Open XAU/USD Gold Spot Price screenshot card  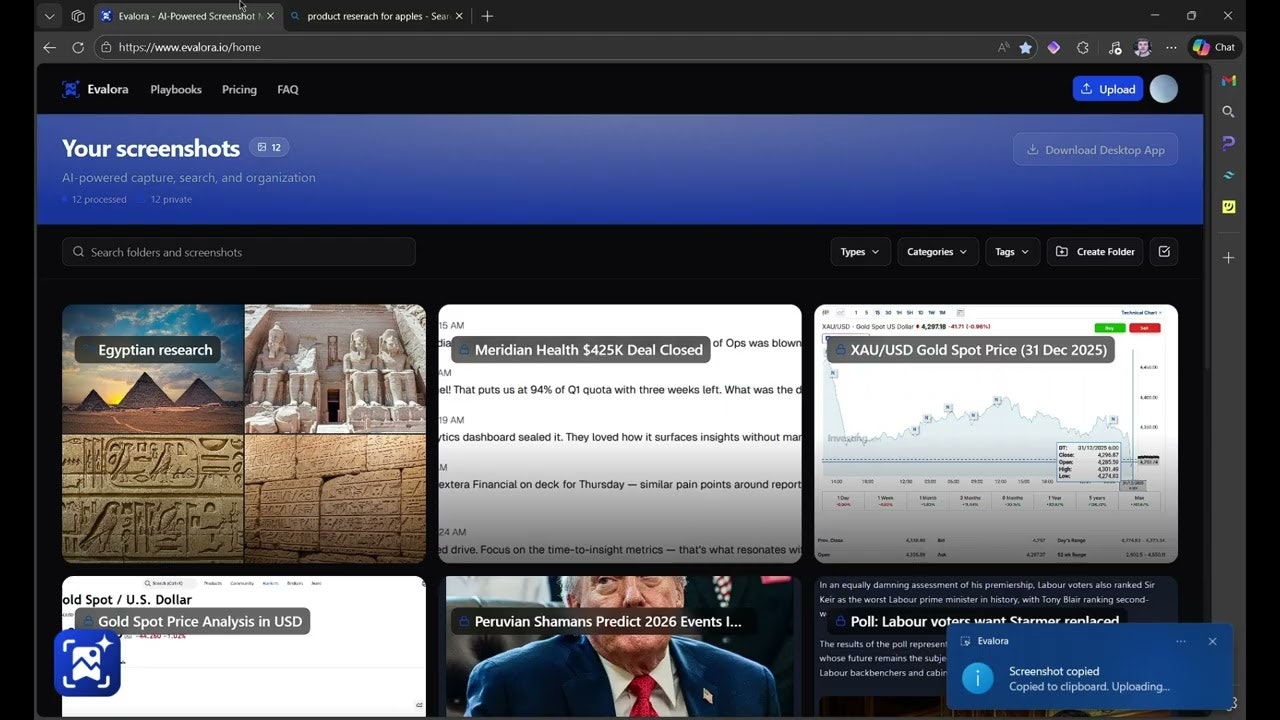(996, 433)
